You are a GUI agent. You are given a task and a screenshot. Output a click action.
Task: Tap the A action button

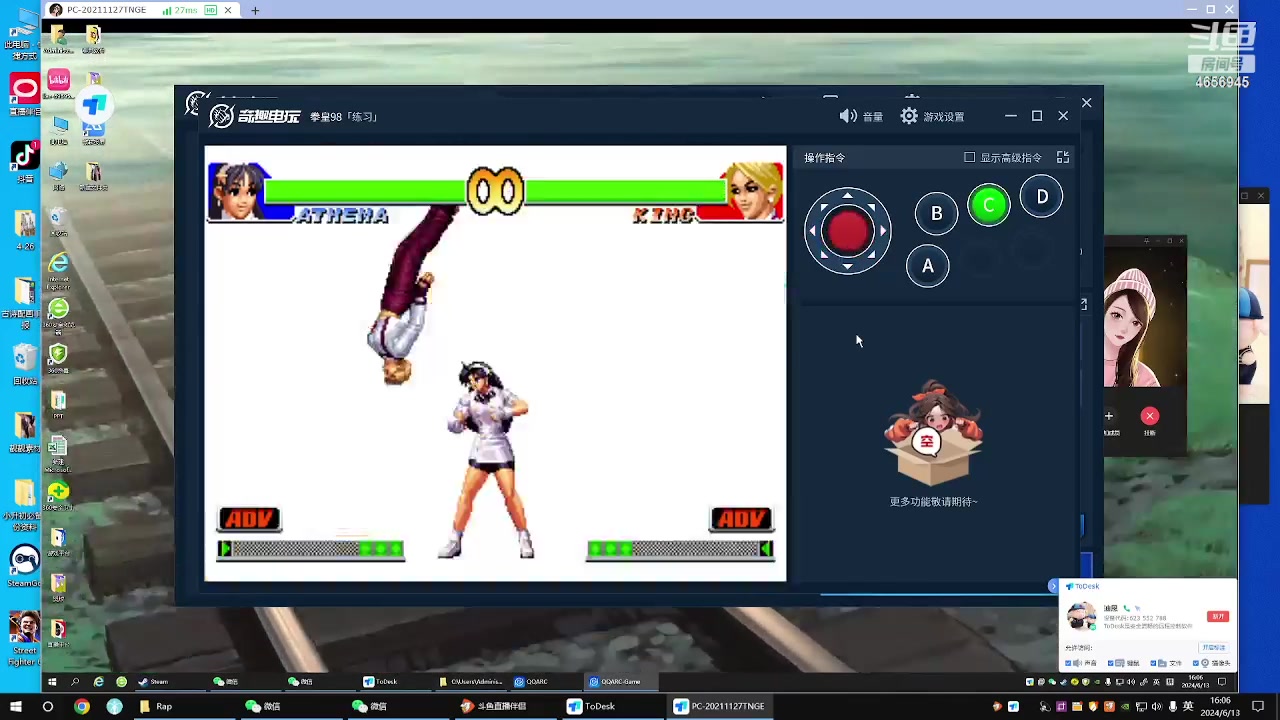click(928, 266)
